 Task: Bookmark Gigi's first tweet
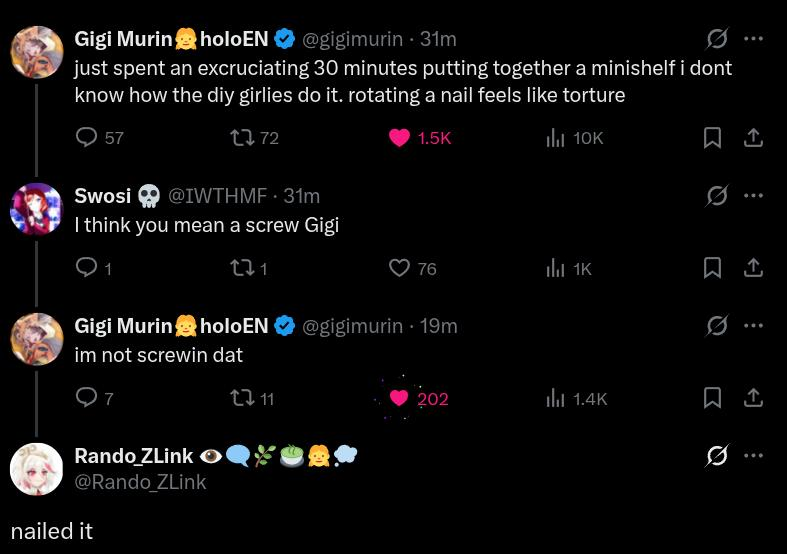(x=712, y=137)
